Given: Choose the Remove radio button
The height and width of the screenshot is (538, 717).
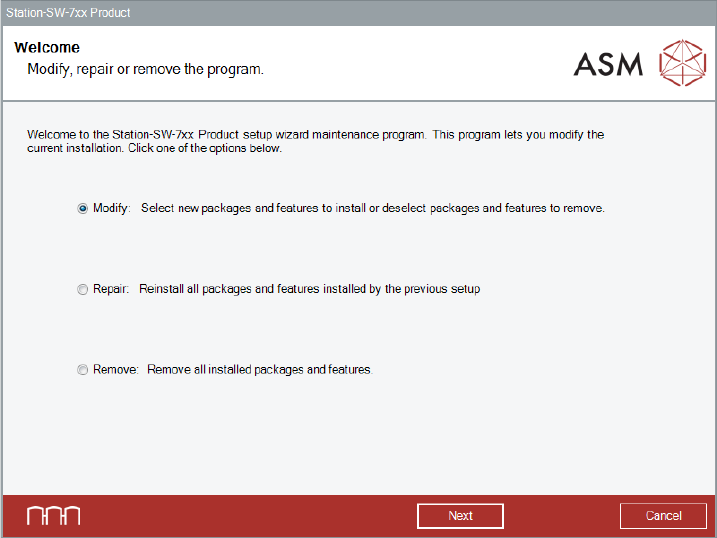Looking at the screenshot, I should point(82,370).
